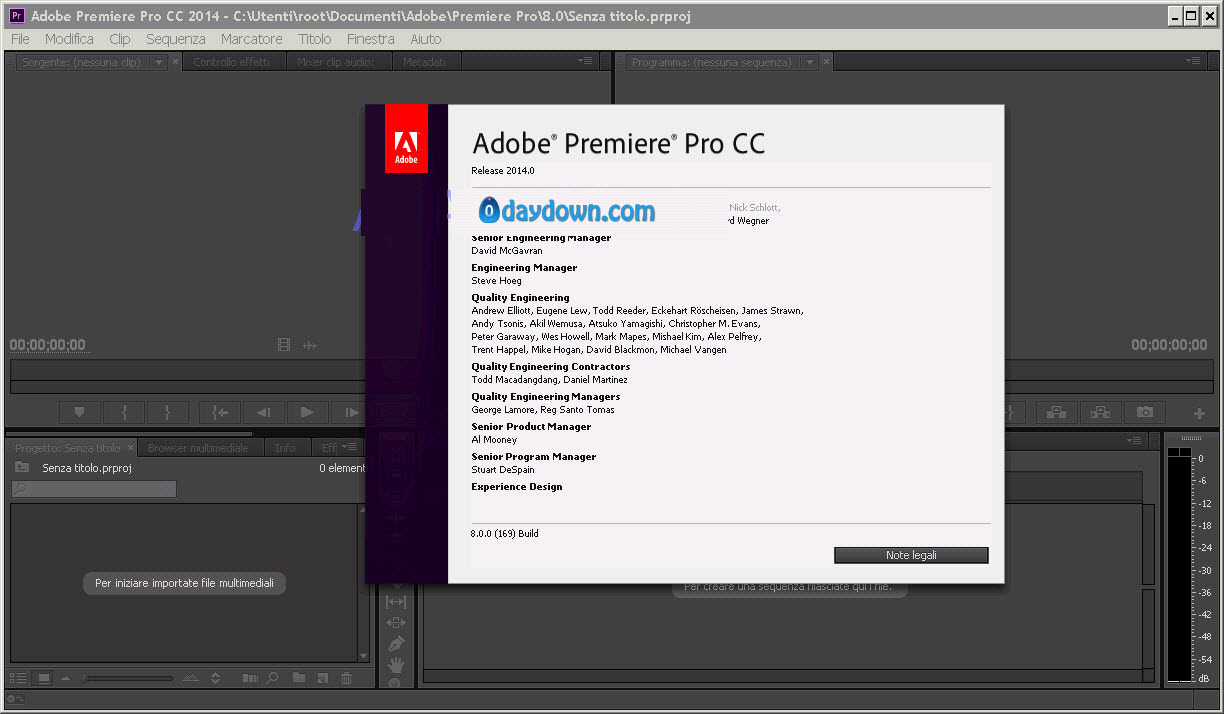Select the Programma (nessuna sequenza) tab

(711, 62)
